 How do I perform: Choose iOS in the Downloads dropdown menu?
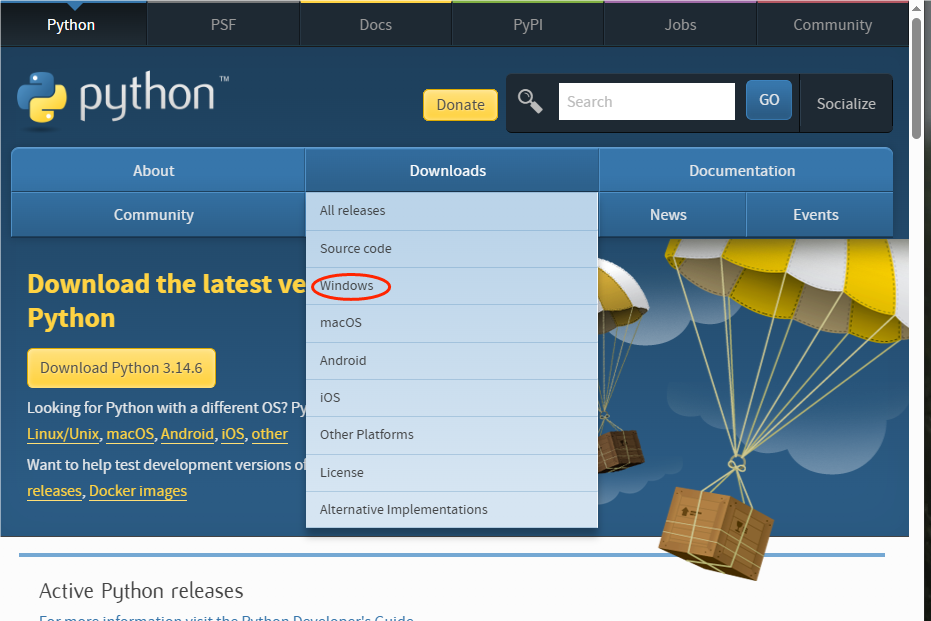point(452,398)
